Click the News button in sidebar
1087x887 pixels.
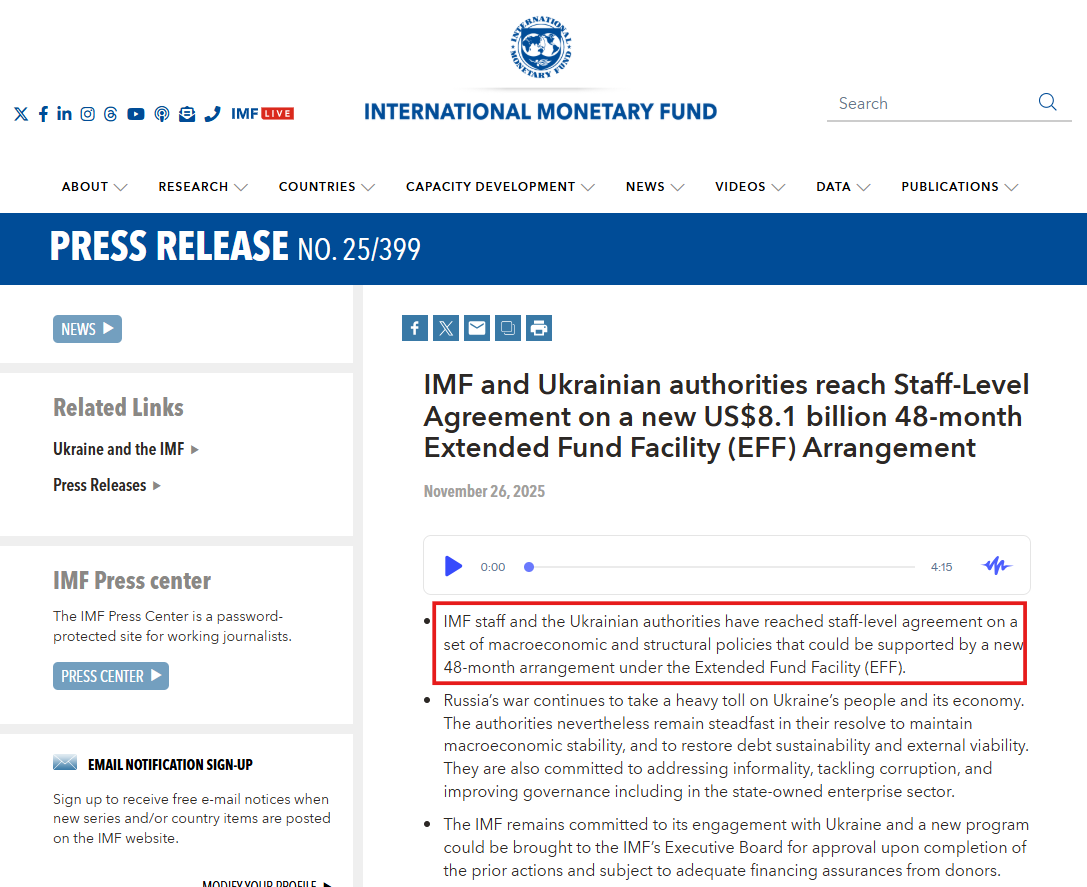[87, 329]
